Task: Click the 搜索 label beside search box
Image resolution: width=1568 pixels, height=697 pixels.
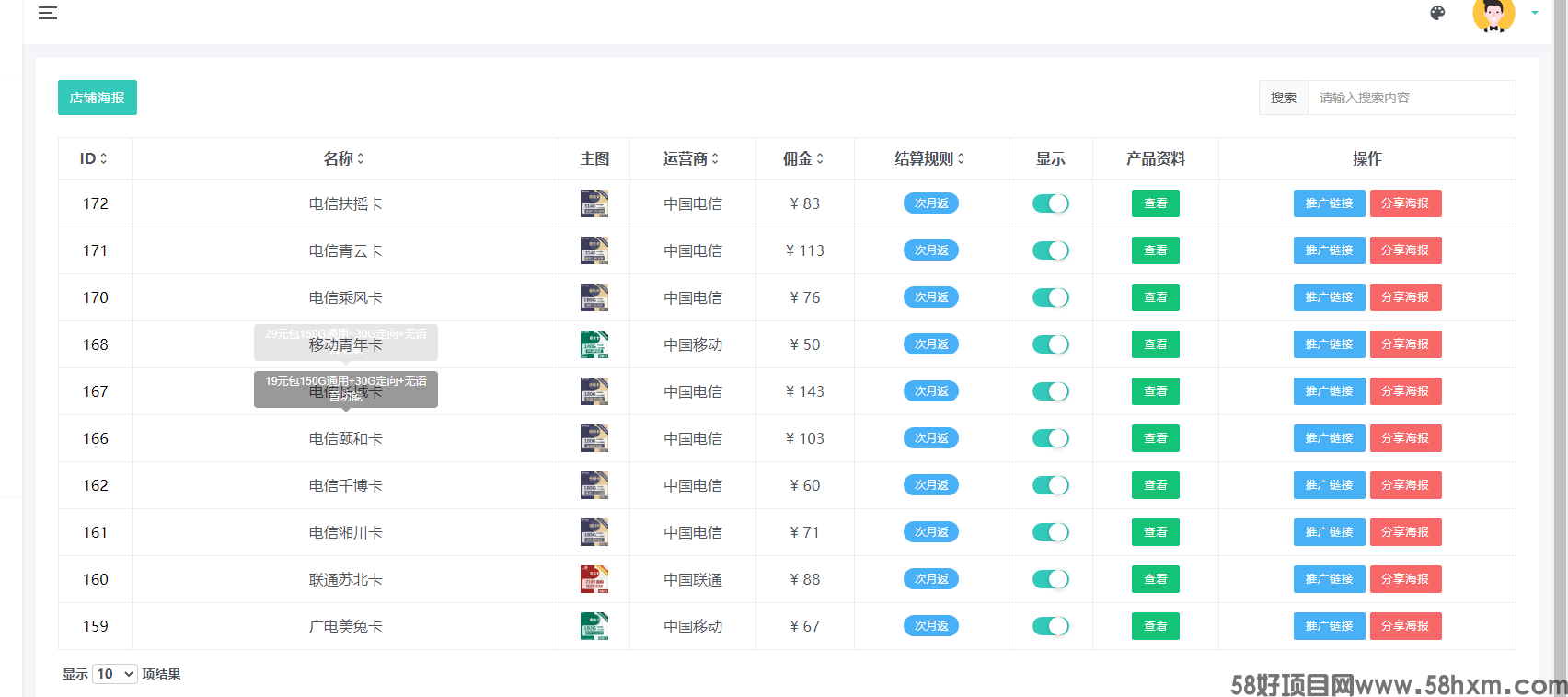Action: point(1284,98)
